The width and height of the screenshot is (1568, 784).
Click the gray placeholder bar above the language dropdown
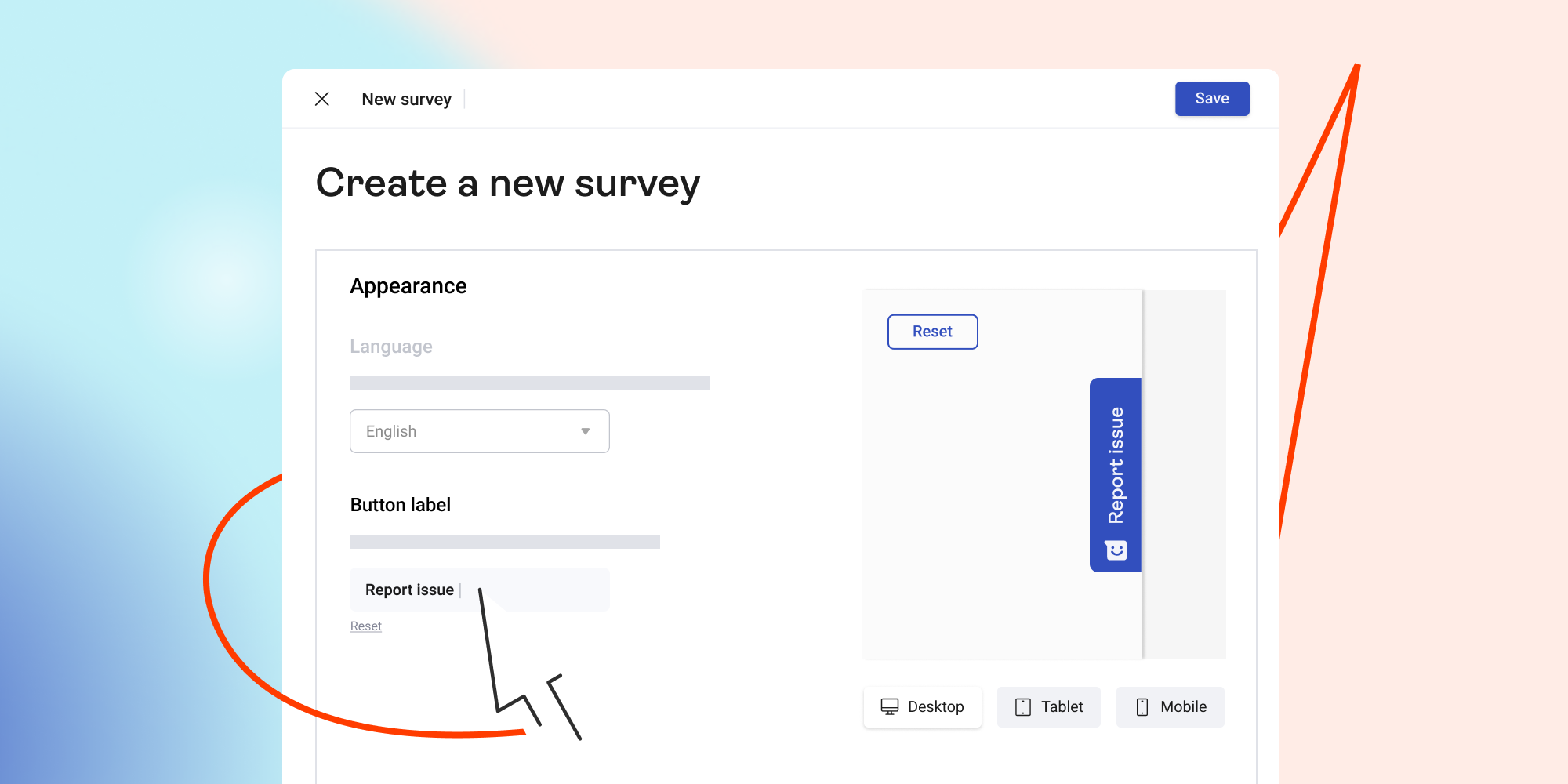(530, 383)
